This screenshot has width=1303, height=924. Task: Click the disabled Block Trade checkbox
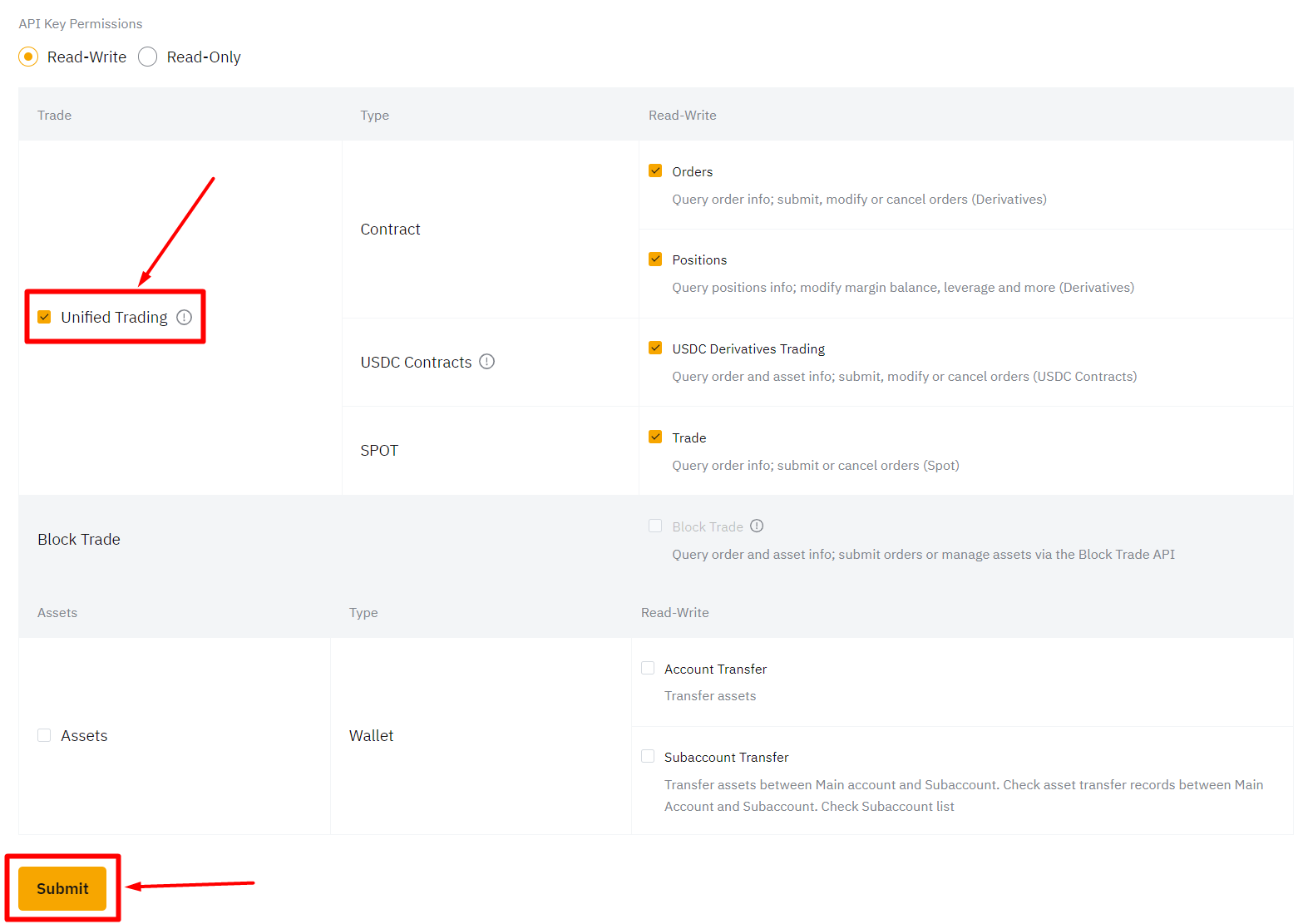click(x=655, y=526)
